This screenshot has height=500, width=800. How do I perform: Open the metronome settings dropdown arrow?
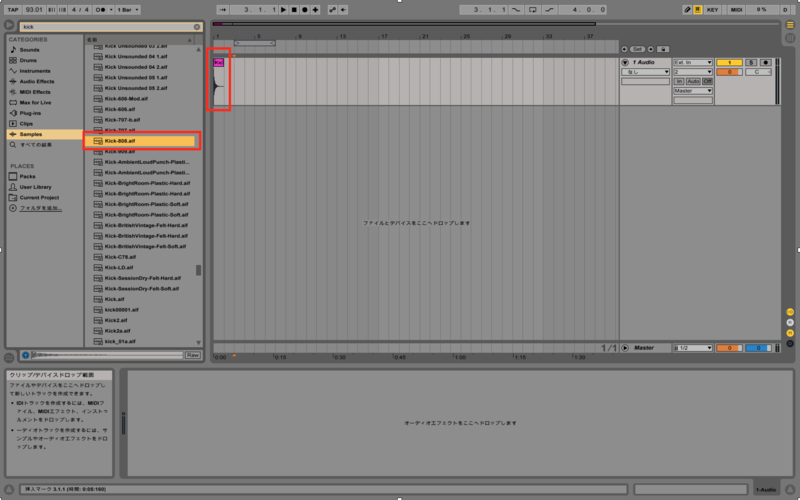point(111,10)
